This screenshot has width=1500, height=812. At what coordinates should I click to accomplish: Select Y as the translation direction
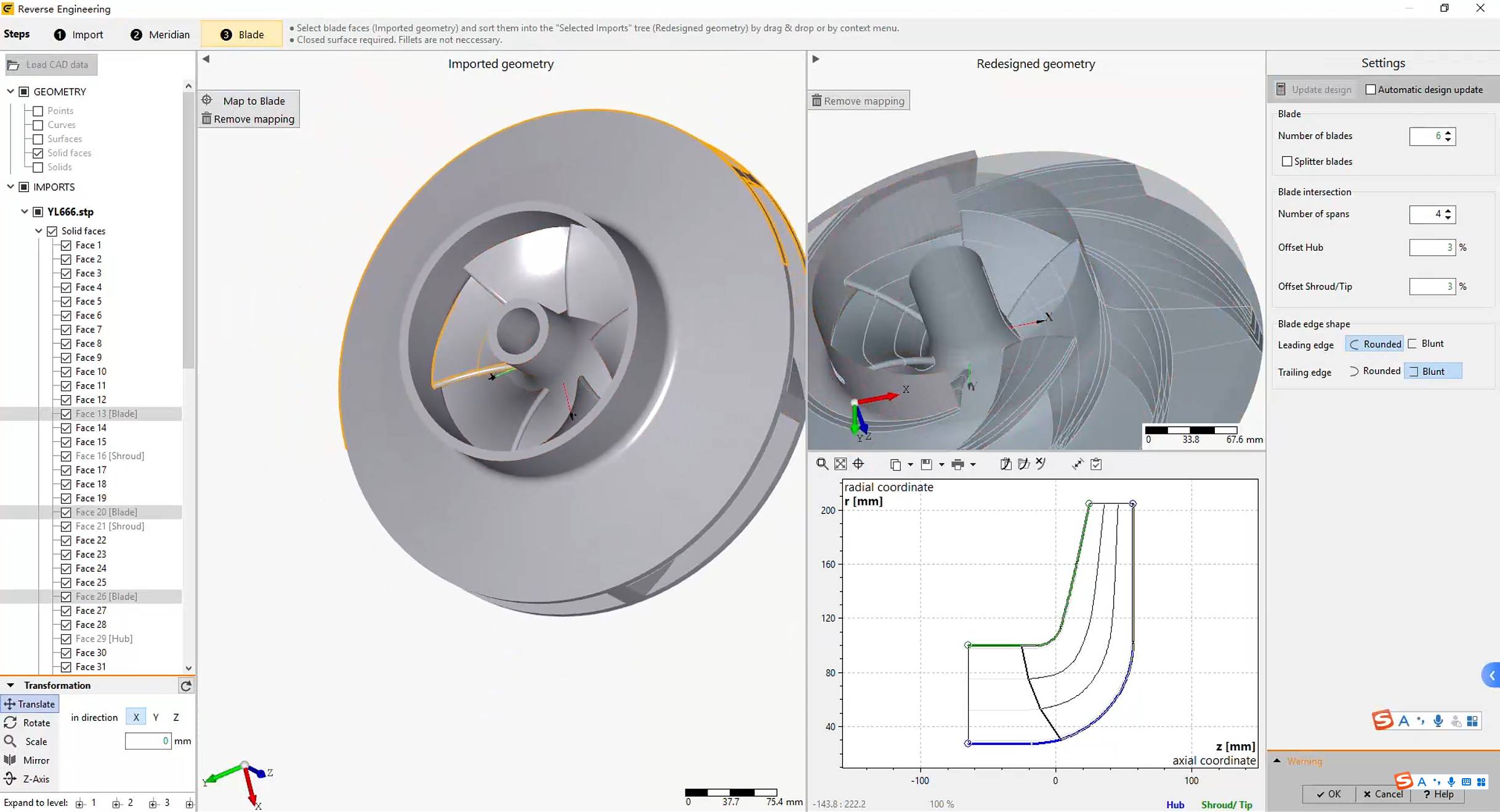[156, 717]
